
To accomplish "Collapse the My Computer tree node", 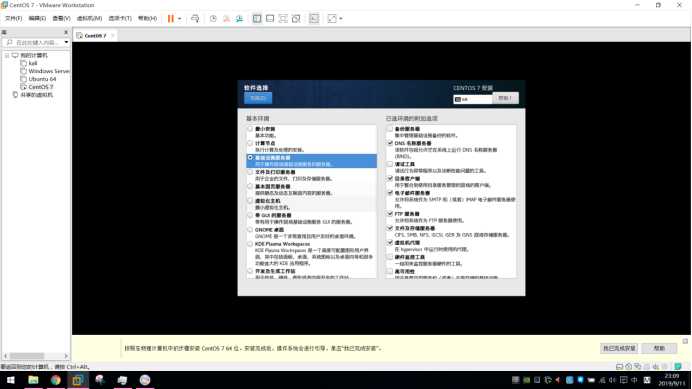I will pyautogui.click(x=7, y=56).
